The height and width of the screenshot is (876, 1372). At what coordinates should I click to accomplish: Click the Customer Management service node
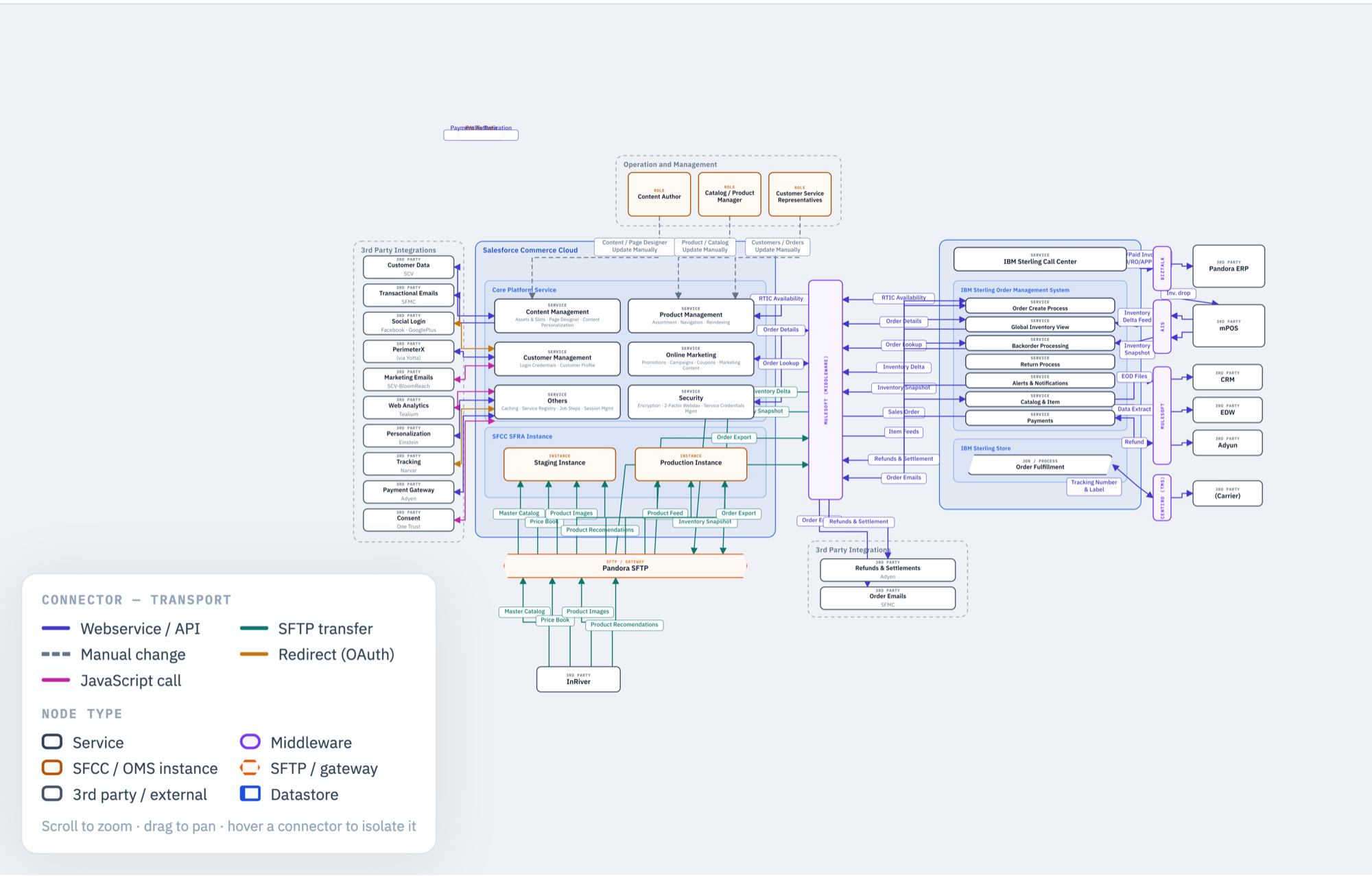coord(557,359)
